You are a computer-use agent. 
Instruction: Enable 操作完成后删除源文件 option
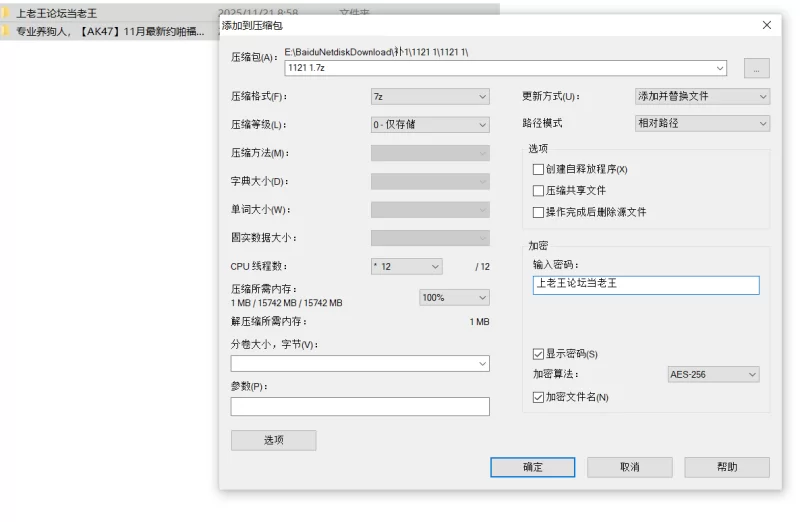(538, 212)
